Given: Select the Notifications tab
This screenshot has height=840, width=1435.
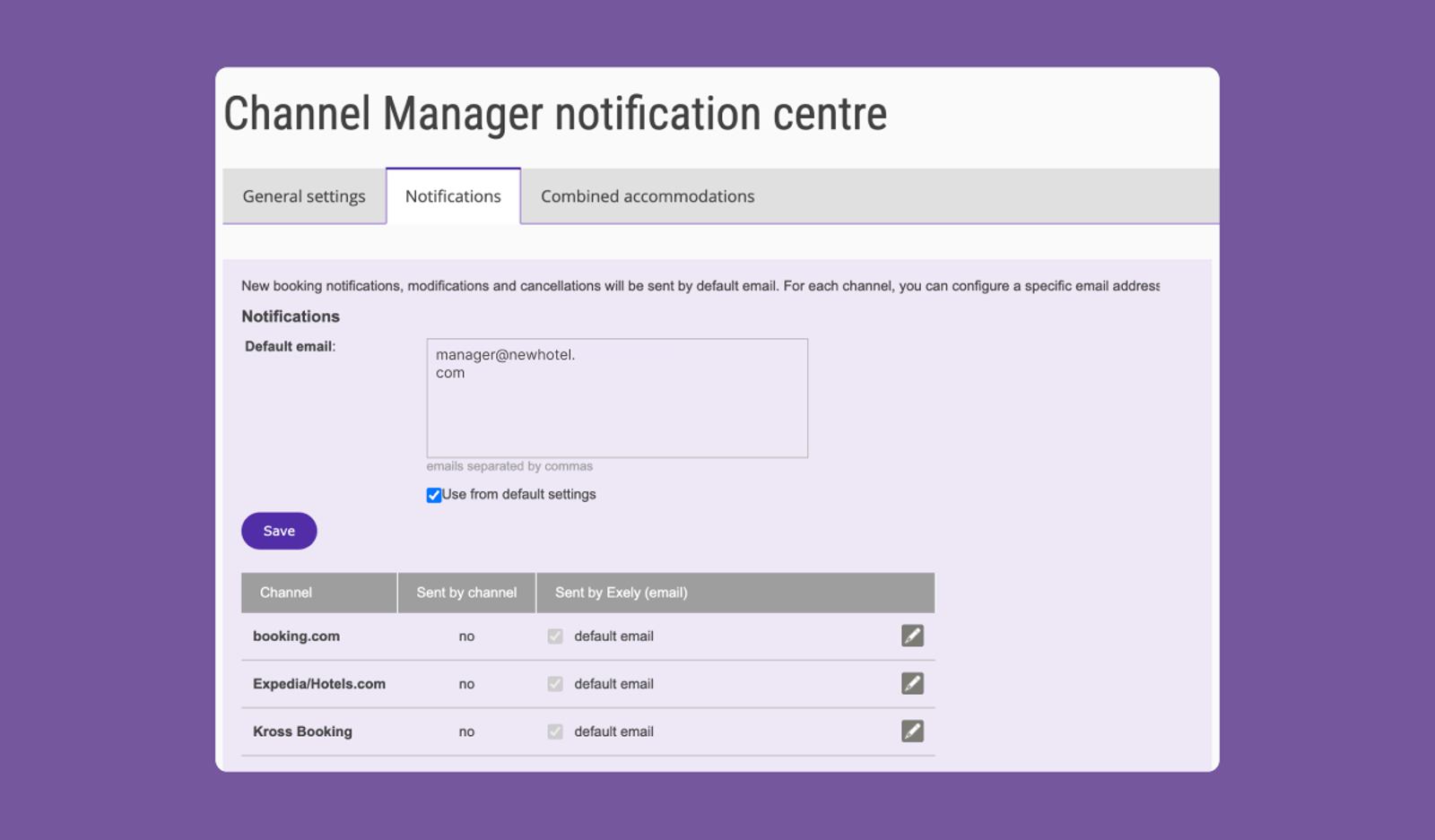Looking at the screenshot, I should tap(453, 196).
